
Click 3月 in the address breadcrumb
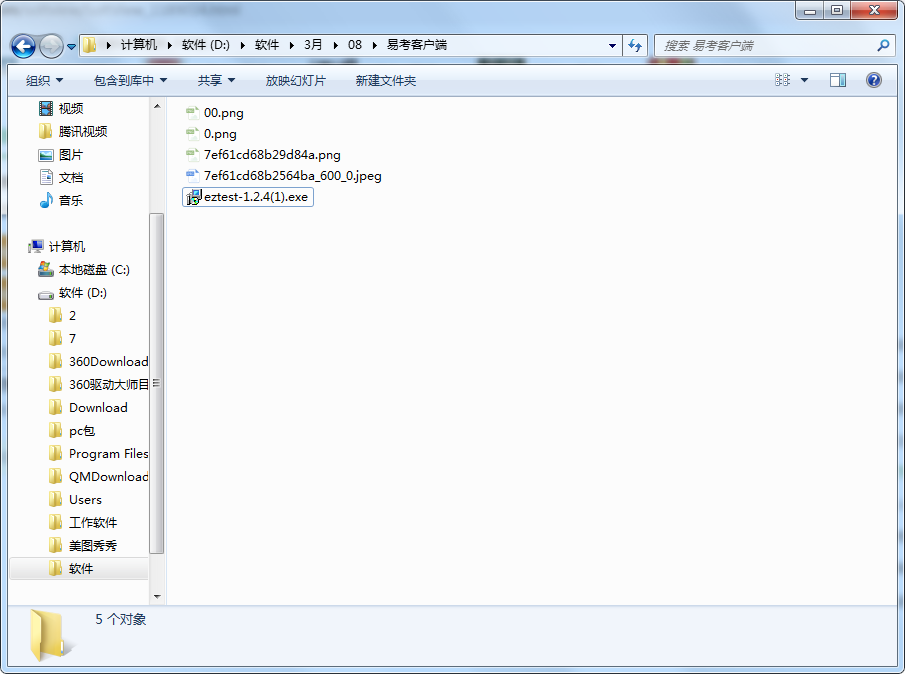point(313,45)
